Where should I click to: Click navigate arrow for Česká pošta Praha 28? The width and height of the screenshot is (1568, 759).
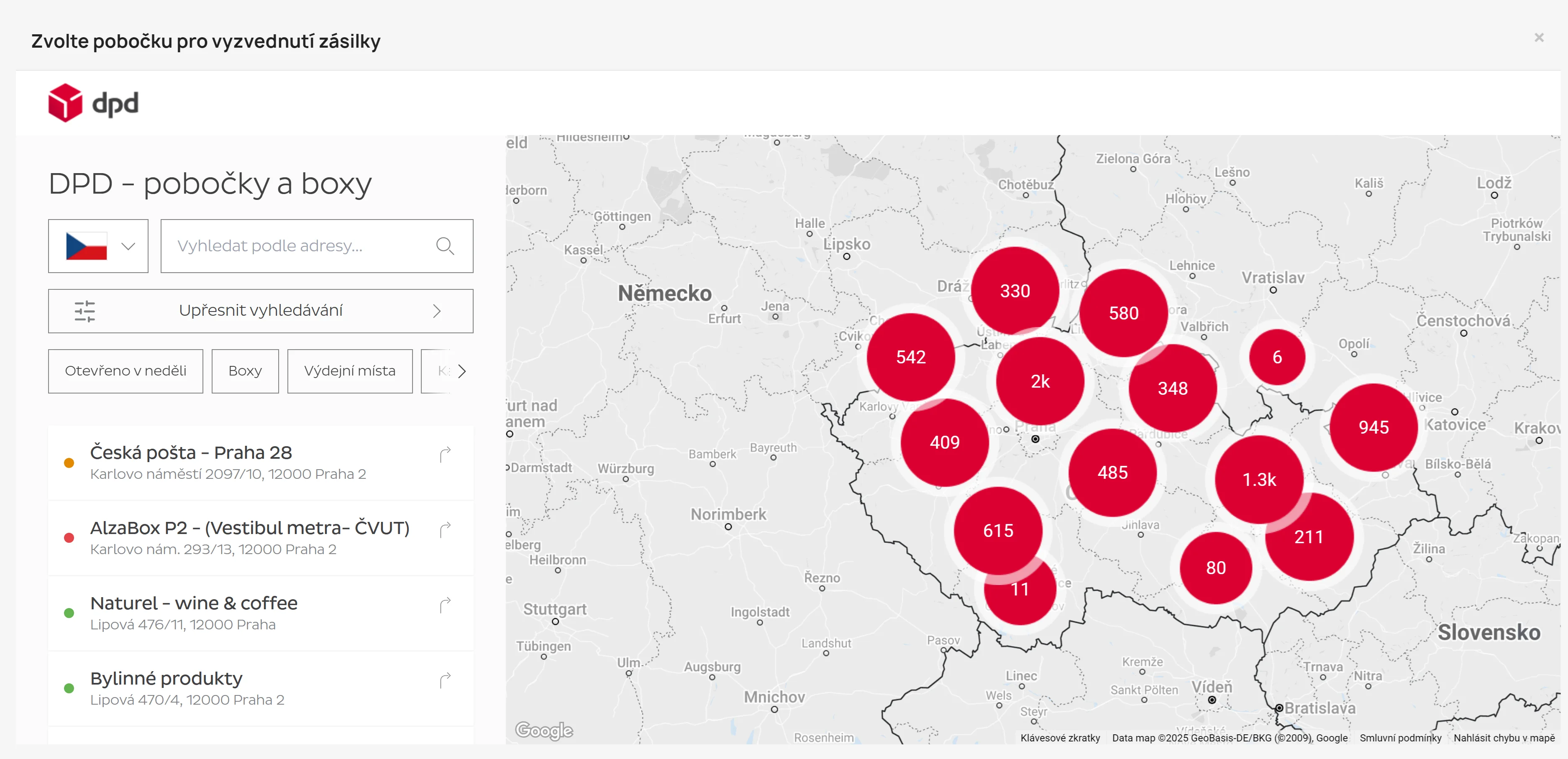point(445,454)
